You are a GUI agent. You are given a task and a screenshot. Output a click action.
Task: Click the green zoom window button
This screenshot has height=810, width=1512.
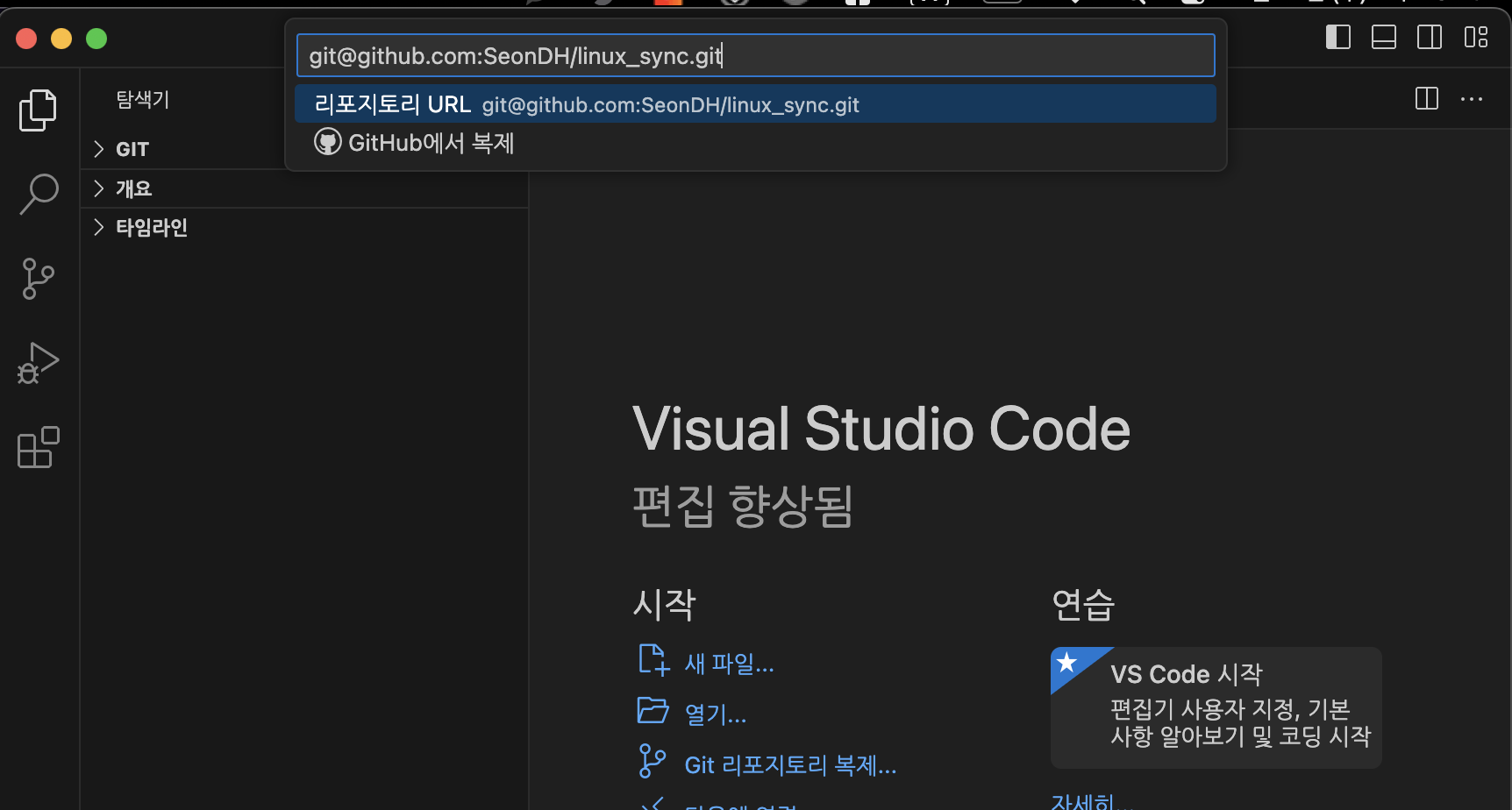click(96, 39)
